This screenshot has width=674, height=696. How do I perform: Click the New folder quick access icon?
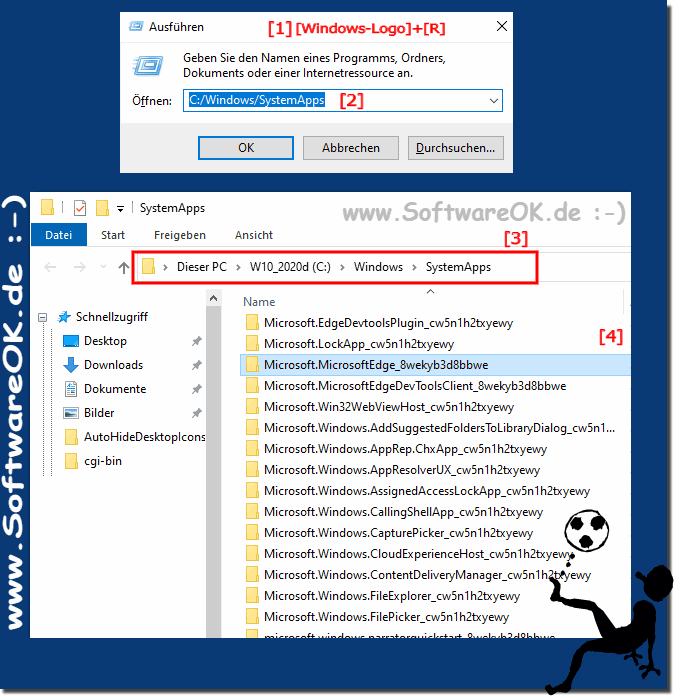[102, 208]
